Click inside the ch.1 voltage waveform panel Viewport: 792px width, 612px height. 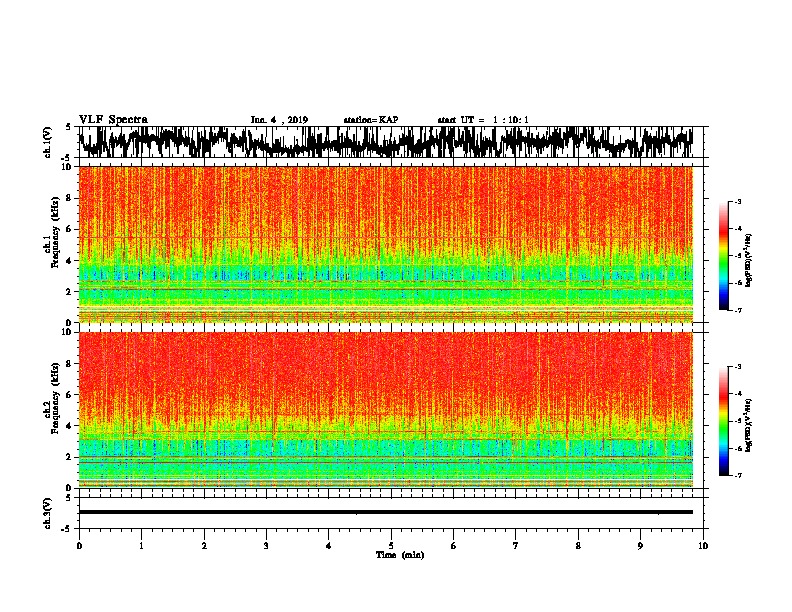pos(391,142)
